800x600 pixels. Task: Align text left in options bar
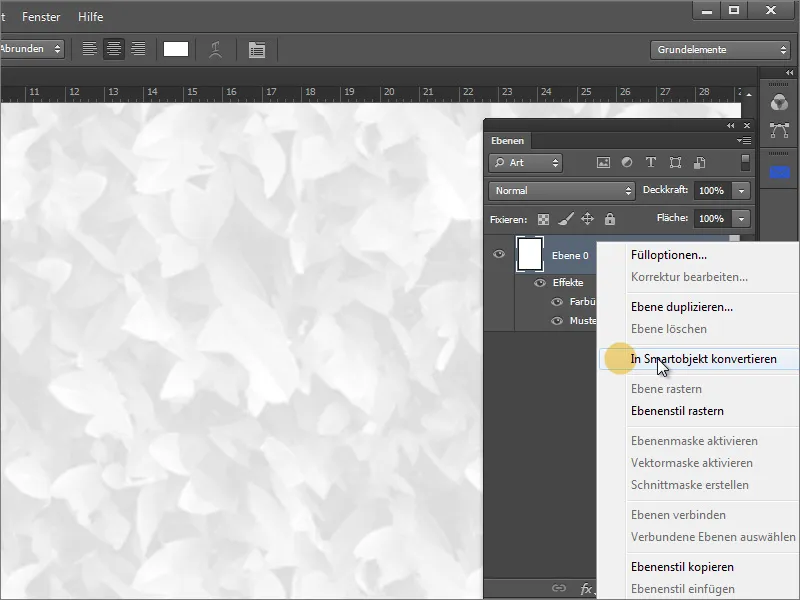click(89, 49)
